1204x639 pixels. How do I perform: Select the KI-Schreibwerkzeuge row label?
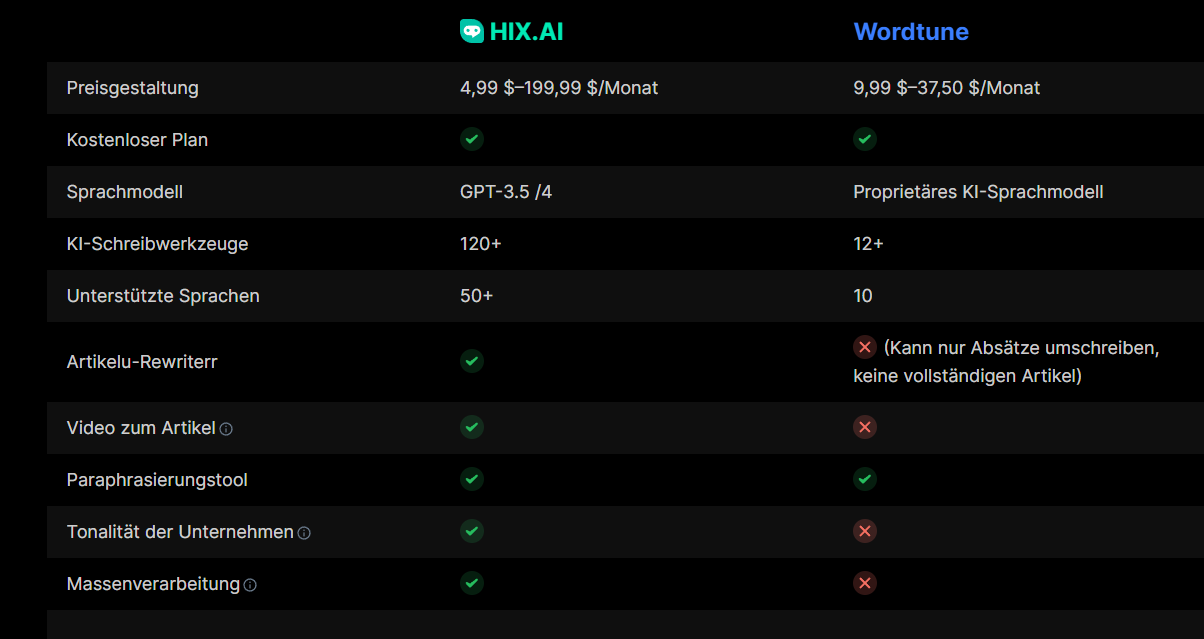click(x=158, y=244)
